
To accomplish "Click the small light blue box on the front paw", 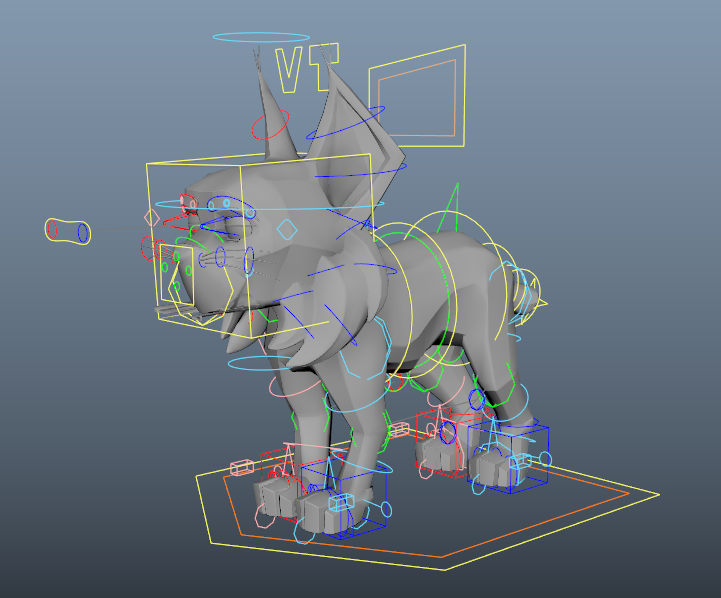I will [342, 502].
